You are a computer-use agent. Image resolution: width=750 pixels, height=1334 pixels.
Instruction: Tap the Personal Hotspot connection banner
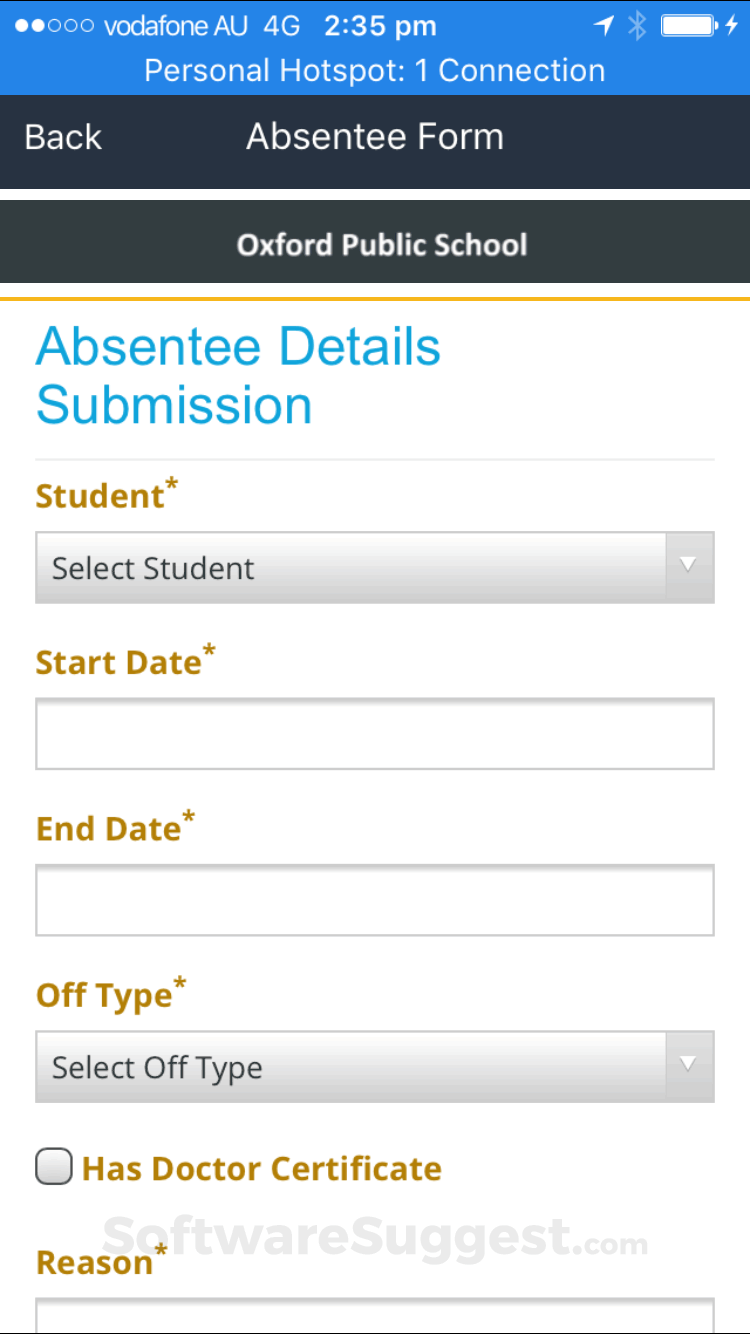374,71
